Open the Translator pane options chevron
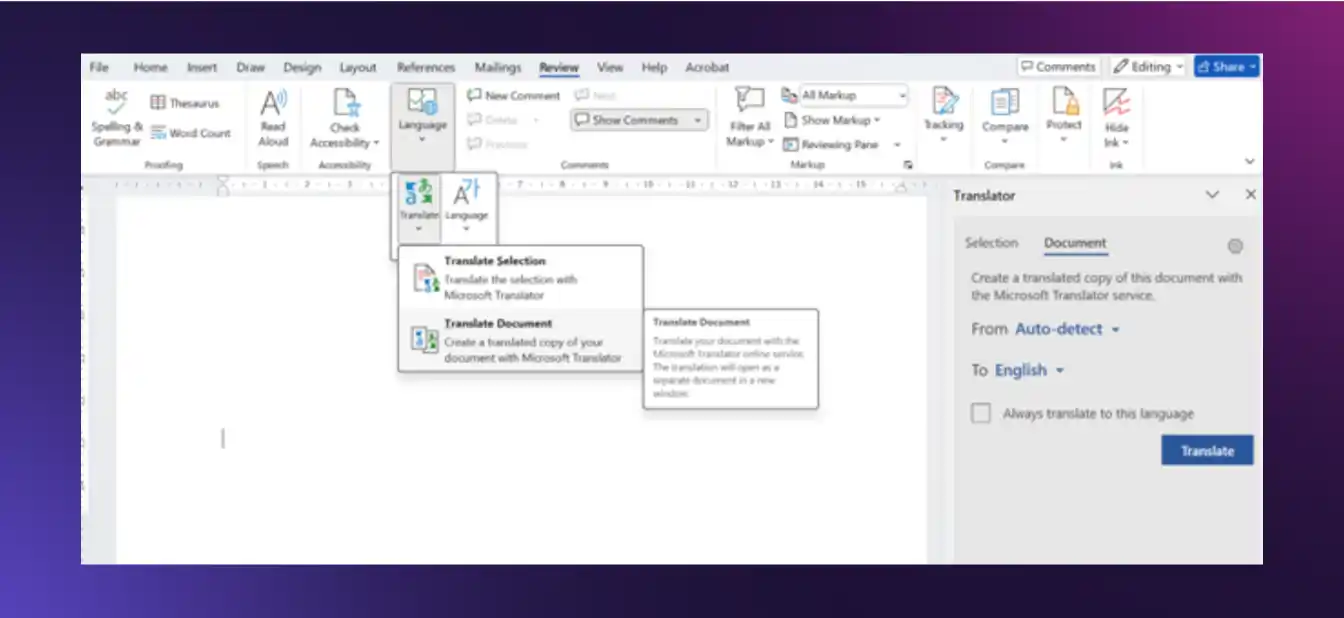This screenshot has width=1344, height=618. 1212,195
